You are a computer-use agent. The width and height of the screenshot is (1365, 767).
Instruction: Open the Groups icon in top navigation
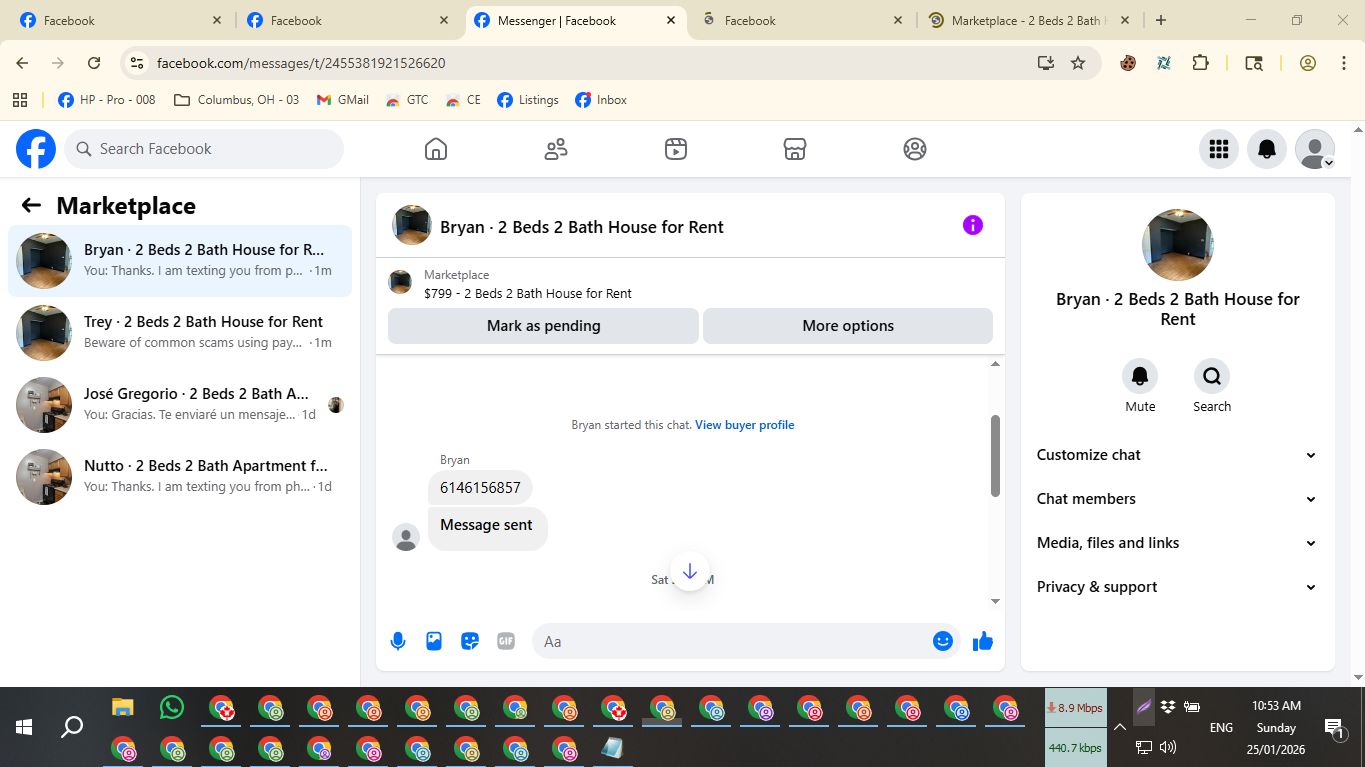click(915, 149)
